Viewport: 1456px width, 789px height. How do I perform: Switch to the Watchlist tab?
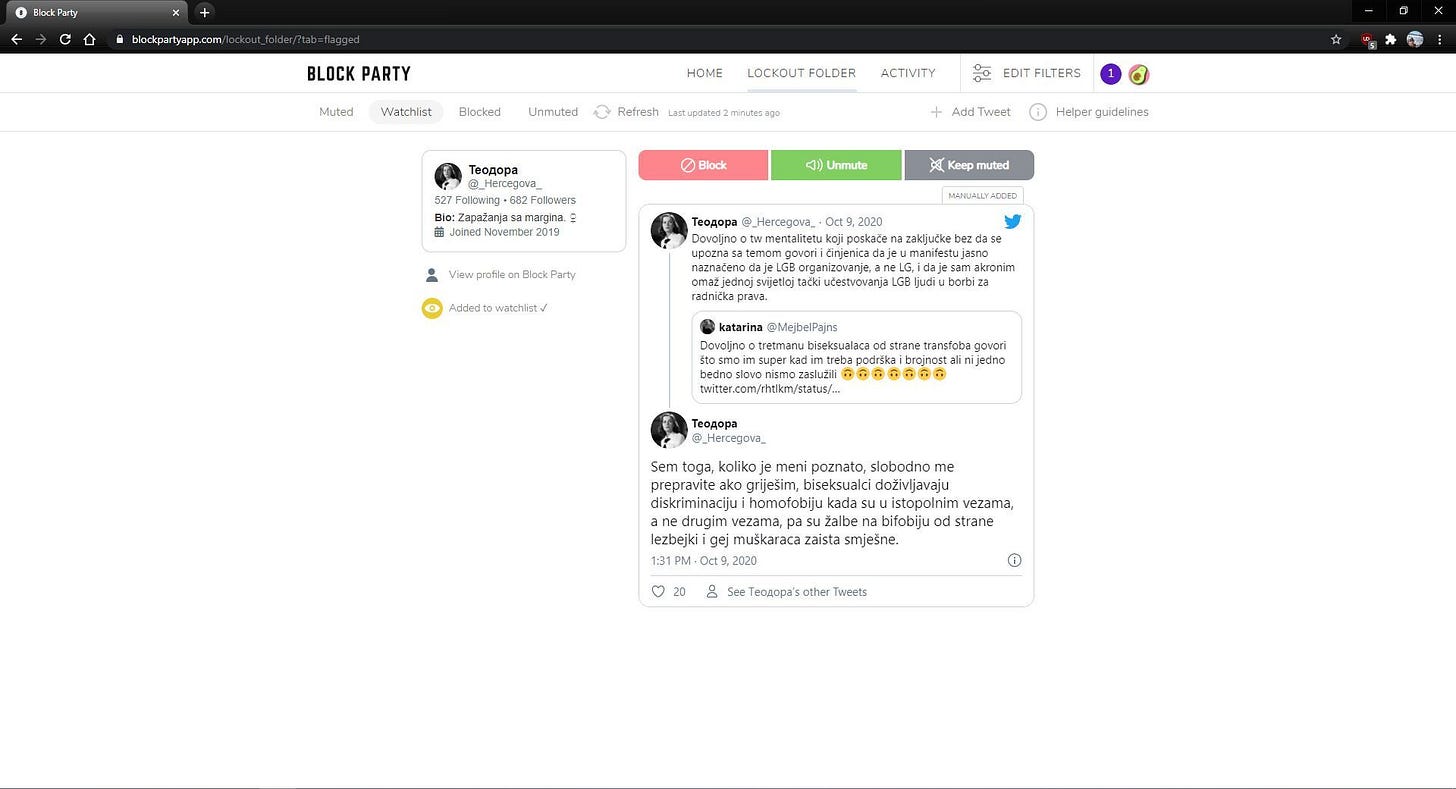[406, 112]
